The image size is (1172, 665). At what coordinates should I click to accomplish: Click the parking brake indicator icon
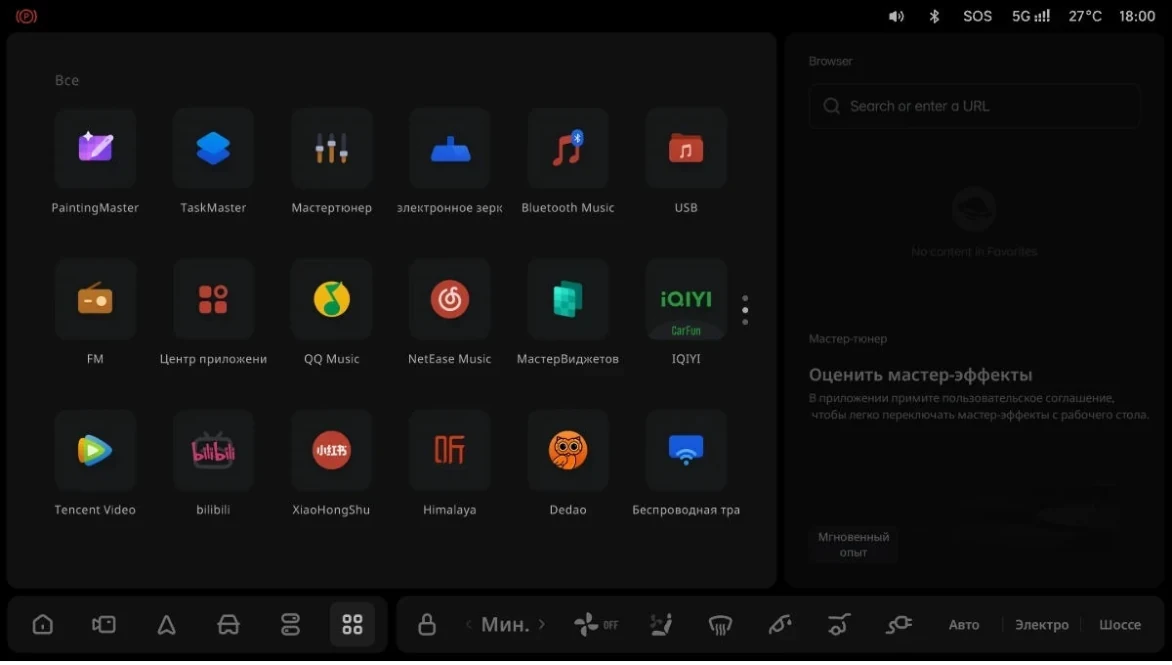click(26, 16)
